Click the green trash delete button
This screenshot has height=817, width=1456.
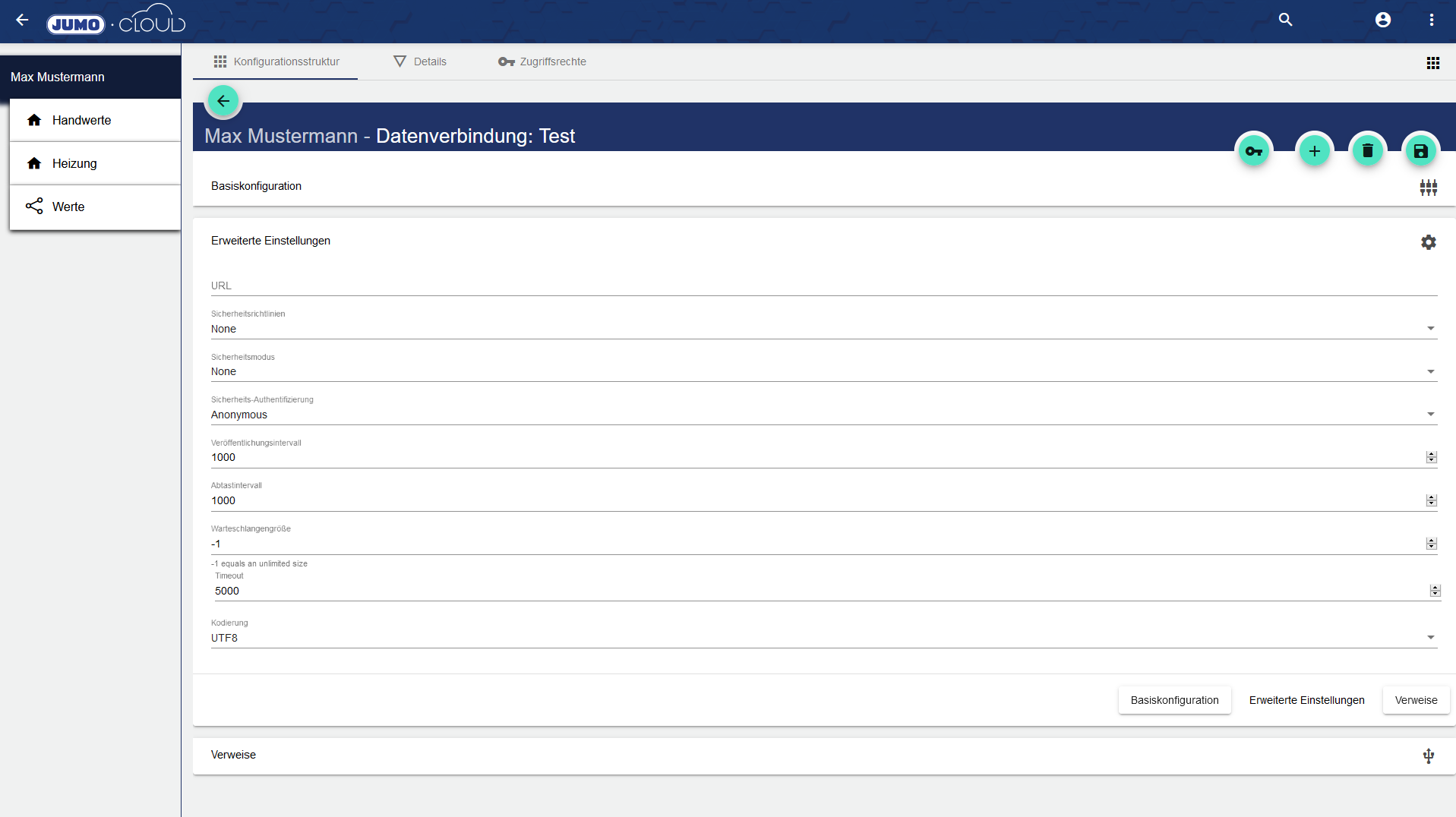tap(1367, 151)
